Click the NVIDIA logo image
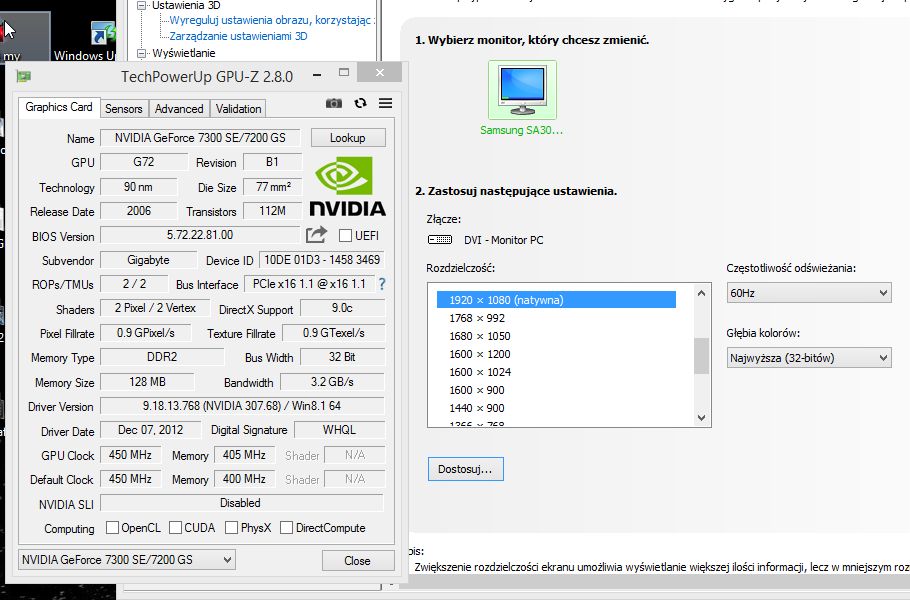910x600 pixels. point(346,187)
